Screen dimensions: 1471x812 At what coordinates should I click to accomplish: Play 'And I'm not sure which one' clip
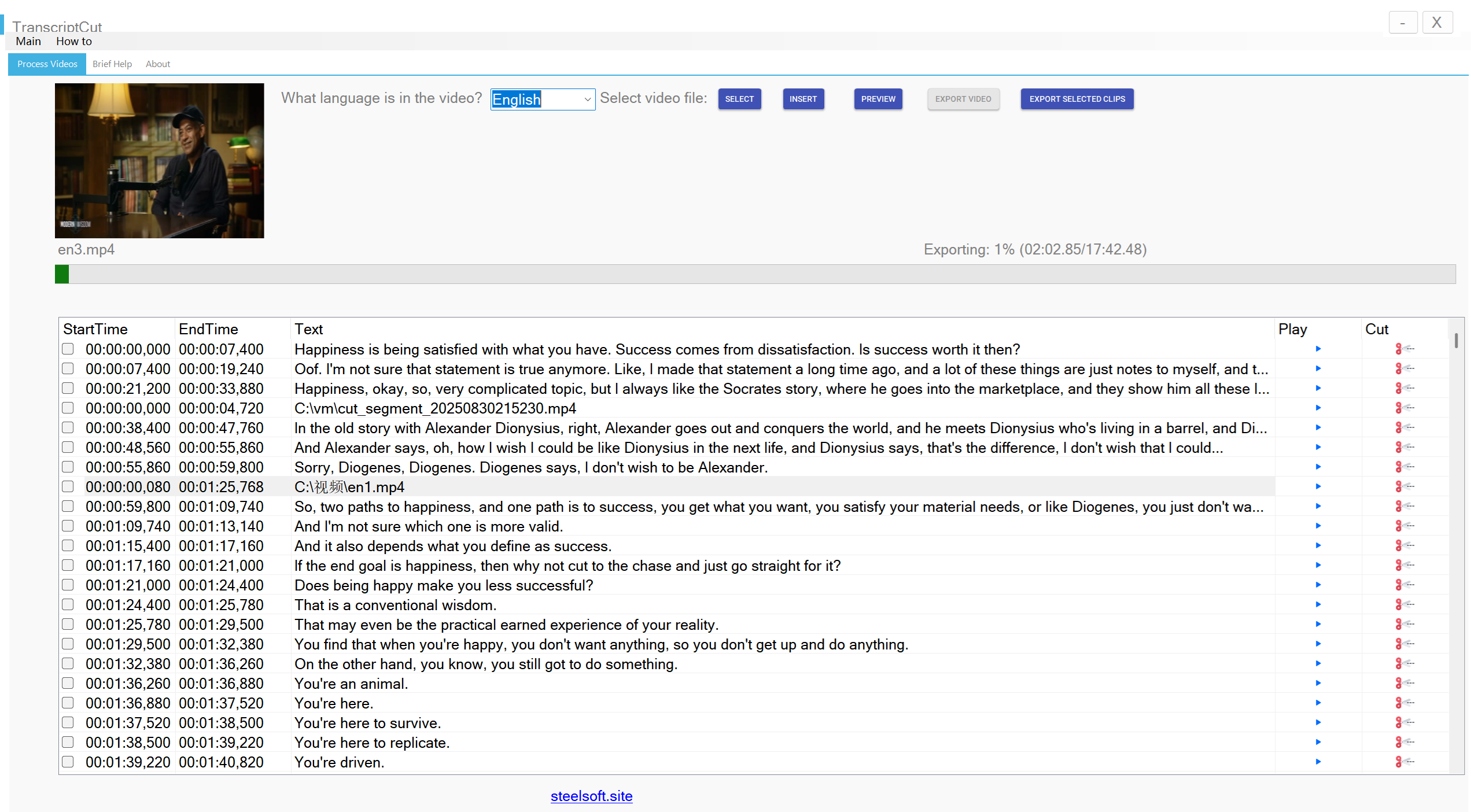tap(1318, 526)
